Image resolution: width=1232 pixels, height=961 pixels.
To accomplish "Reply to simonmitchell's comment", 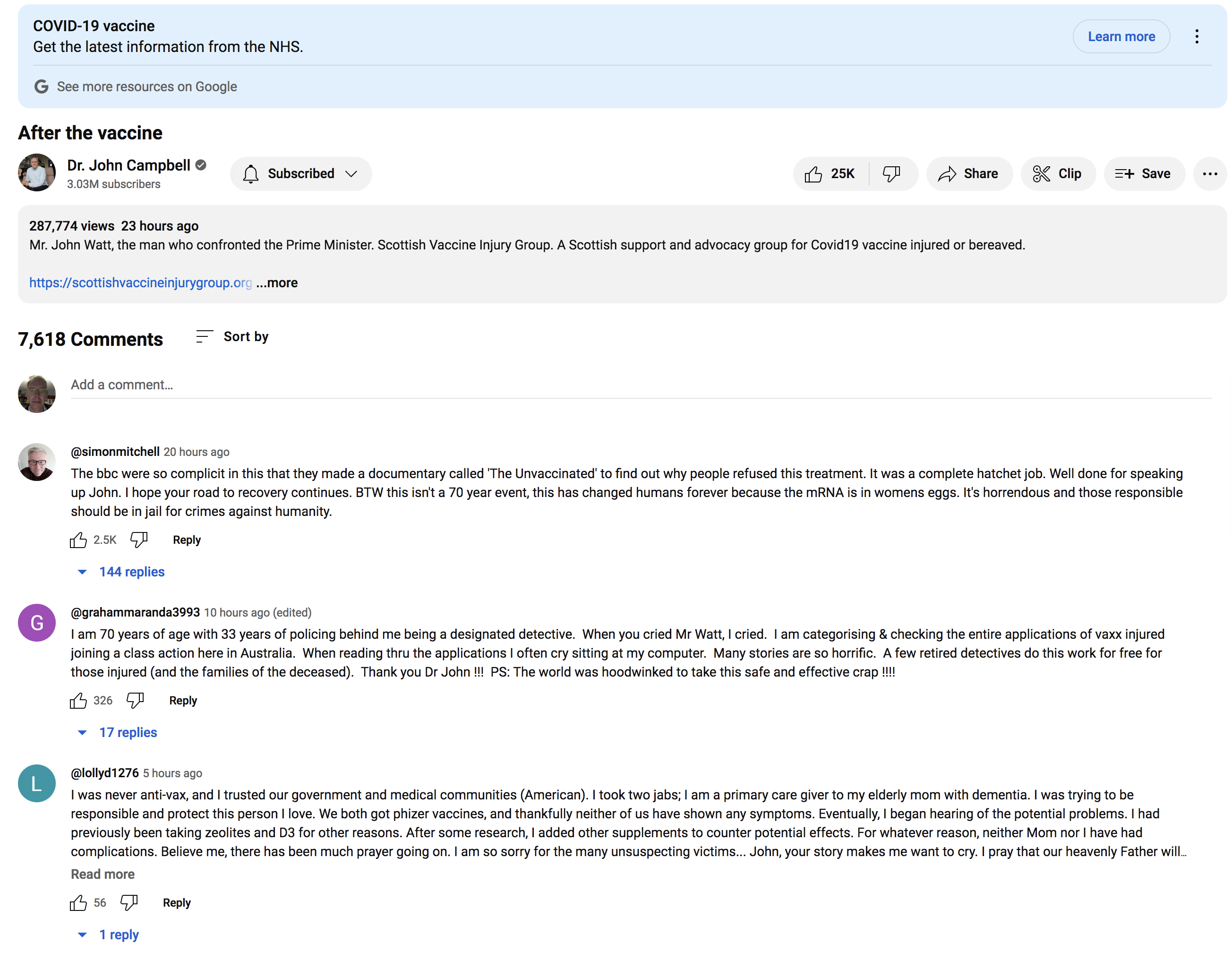I will pyautogui.click(x=187, y=540).
